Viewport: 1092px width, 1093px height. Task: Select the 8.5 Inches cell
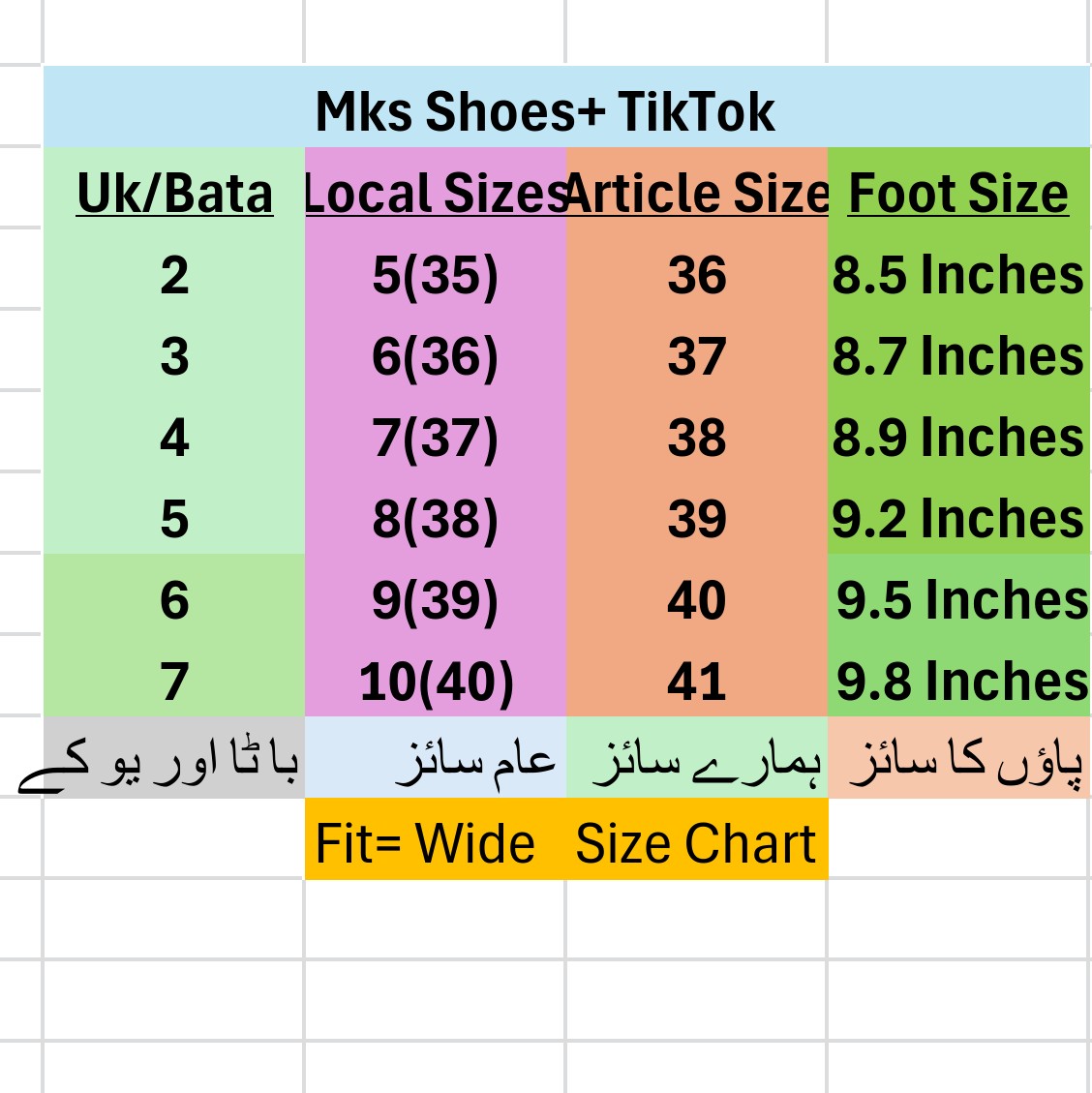click(958, 275)
